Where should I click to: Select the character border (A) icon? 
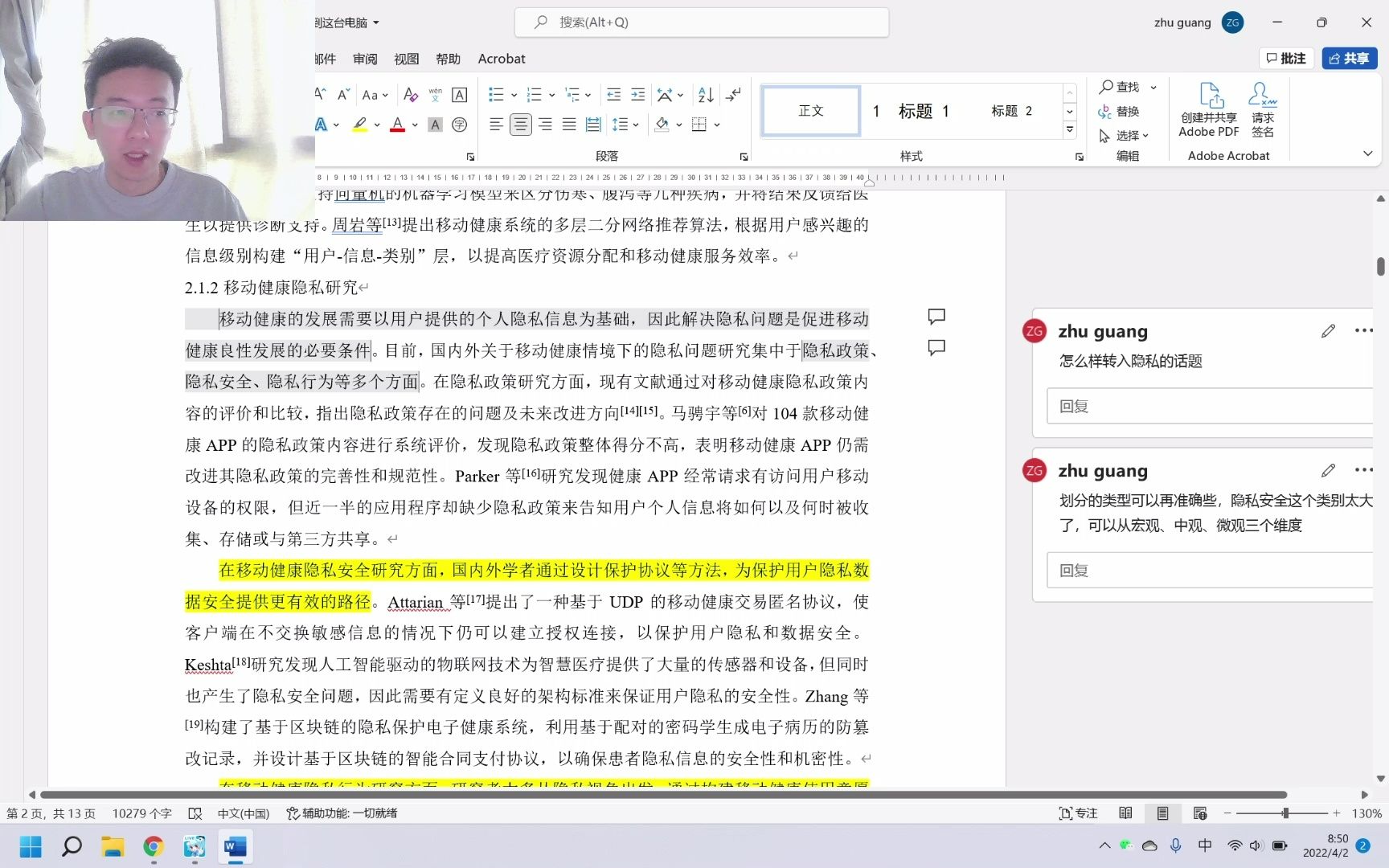coord(459,94)
